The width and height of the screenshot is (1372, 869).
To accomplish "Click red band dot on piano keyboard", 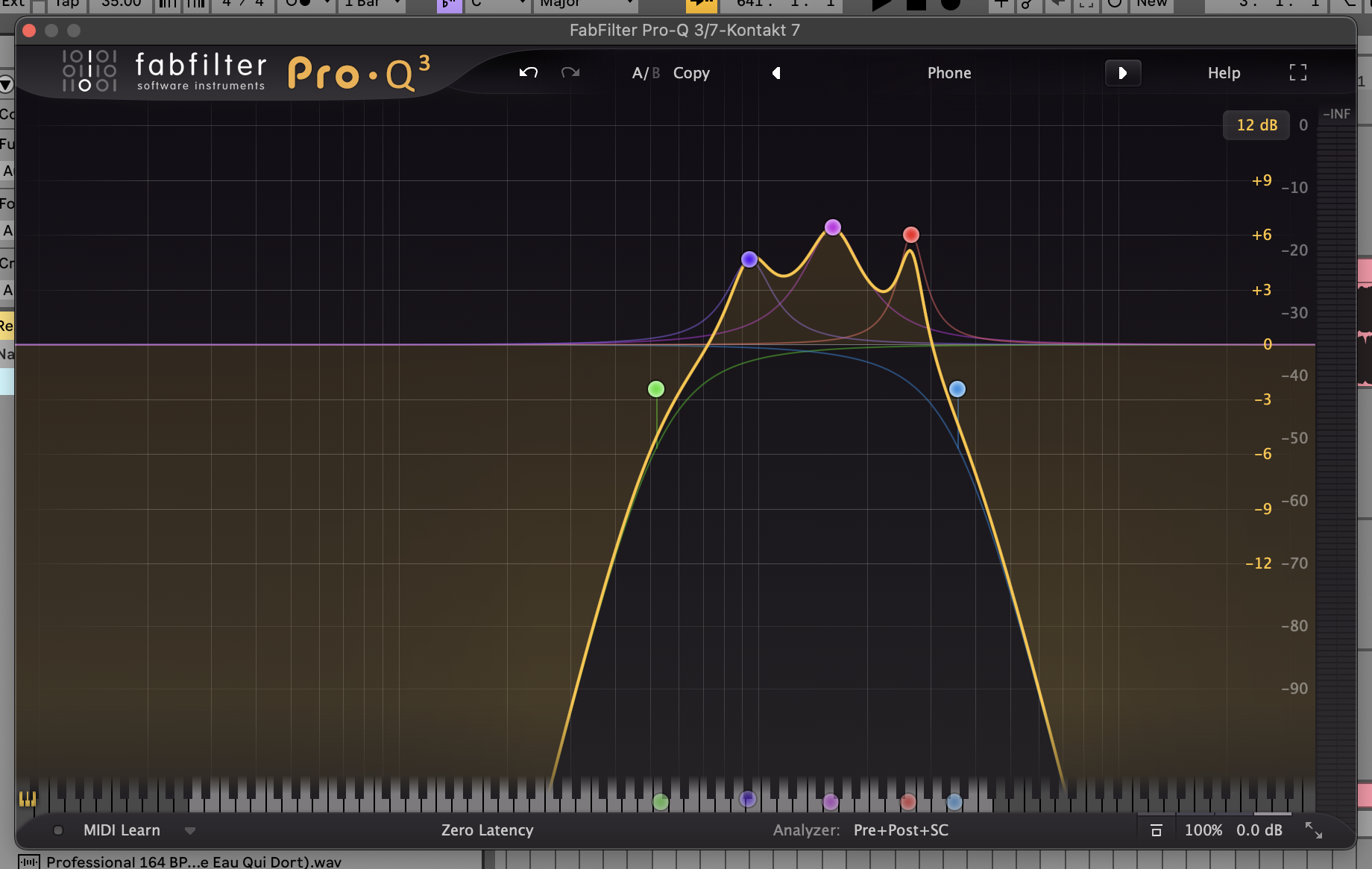I will click(907, 802).
